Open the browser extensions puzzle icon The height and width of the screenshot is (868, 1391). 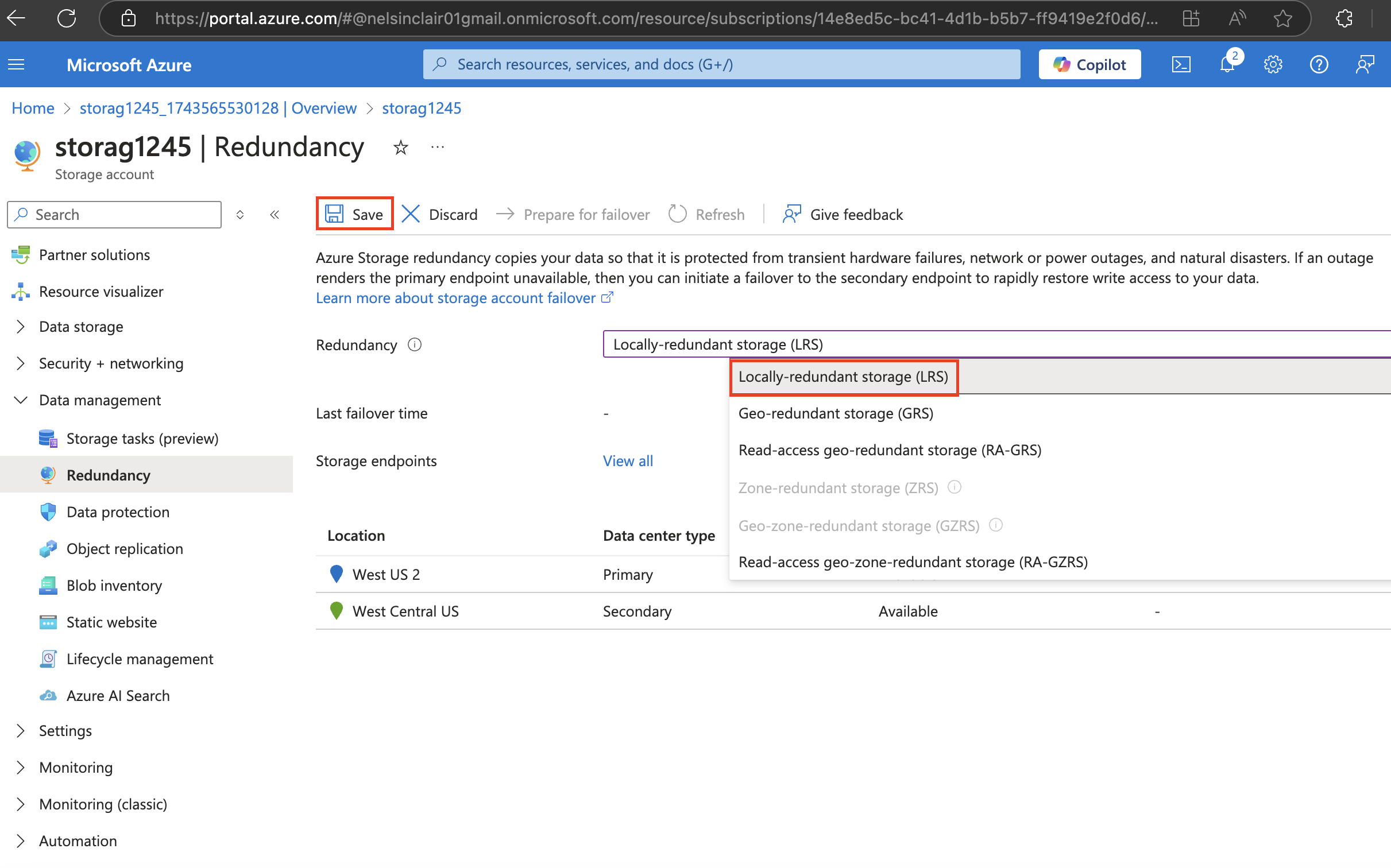tap(1344, 18)
